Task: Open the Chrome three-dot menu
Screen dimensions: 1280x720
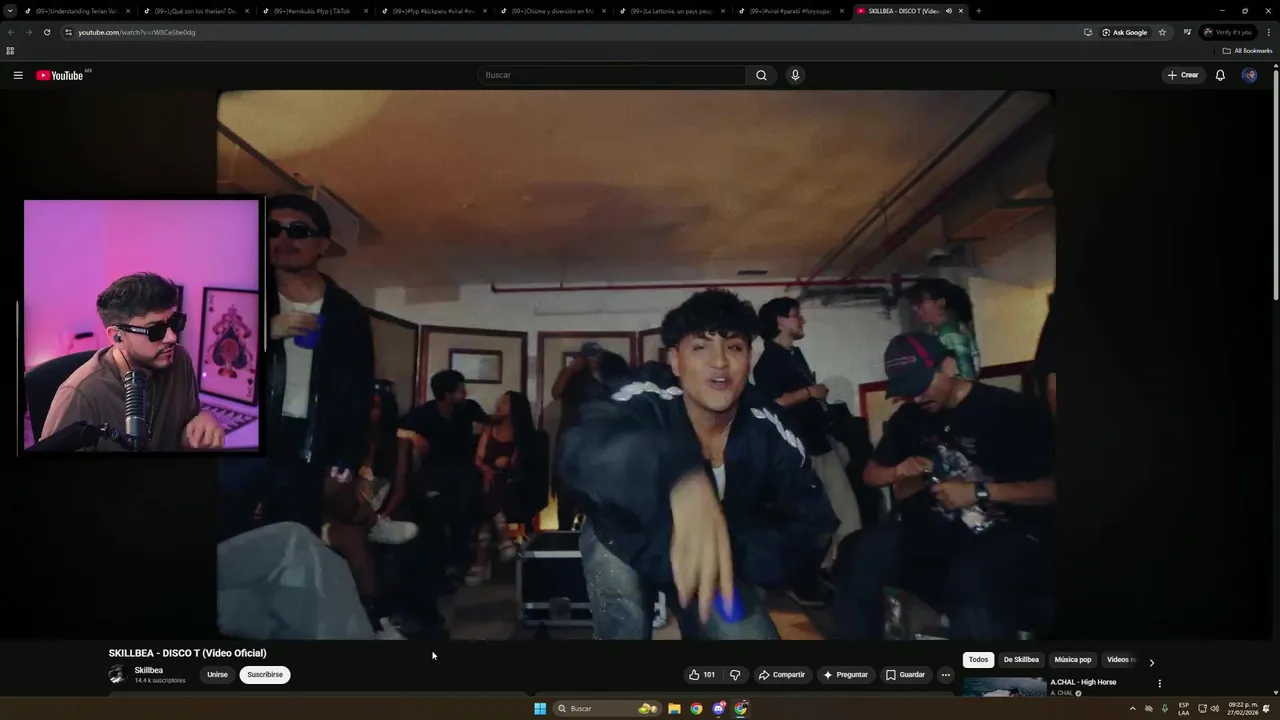Action: click(x=1267, y=32)
